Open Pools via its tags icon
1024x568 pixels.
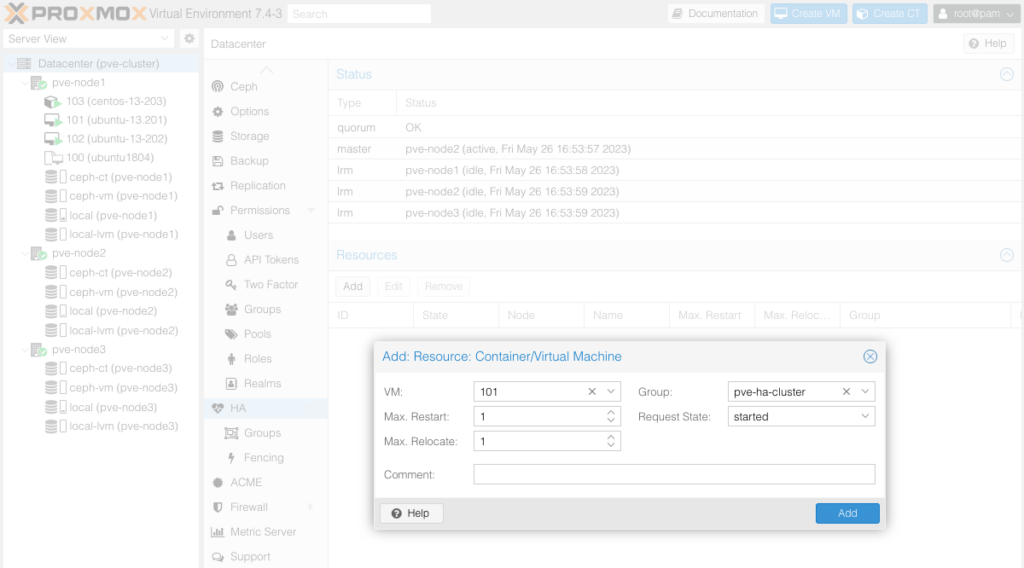(x=231, y=334)
